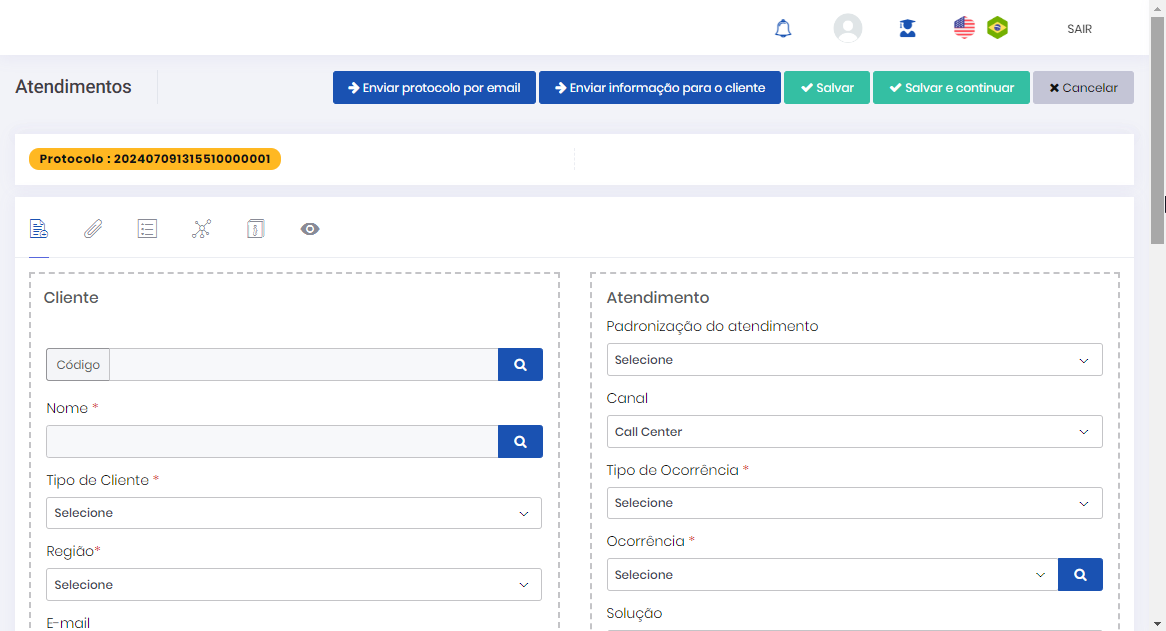Open the checklist tab icon
This screenshot has height=631, width=1166.
pyautogui.click(x=147, y=229)
